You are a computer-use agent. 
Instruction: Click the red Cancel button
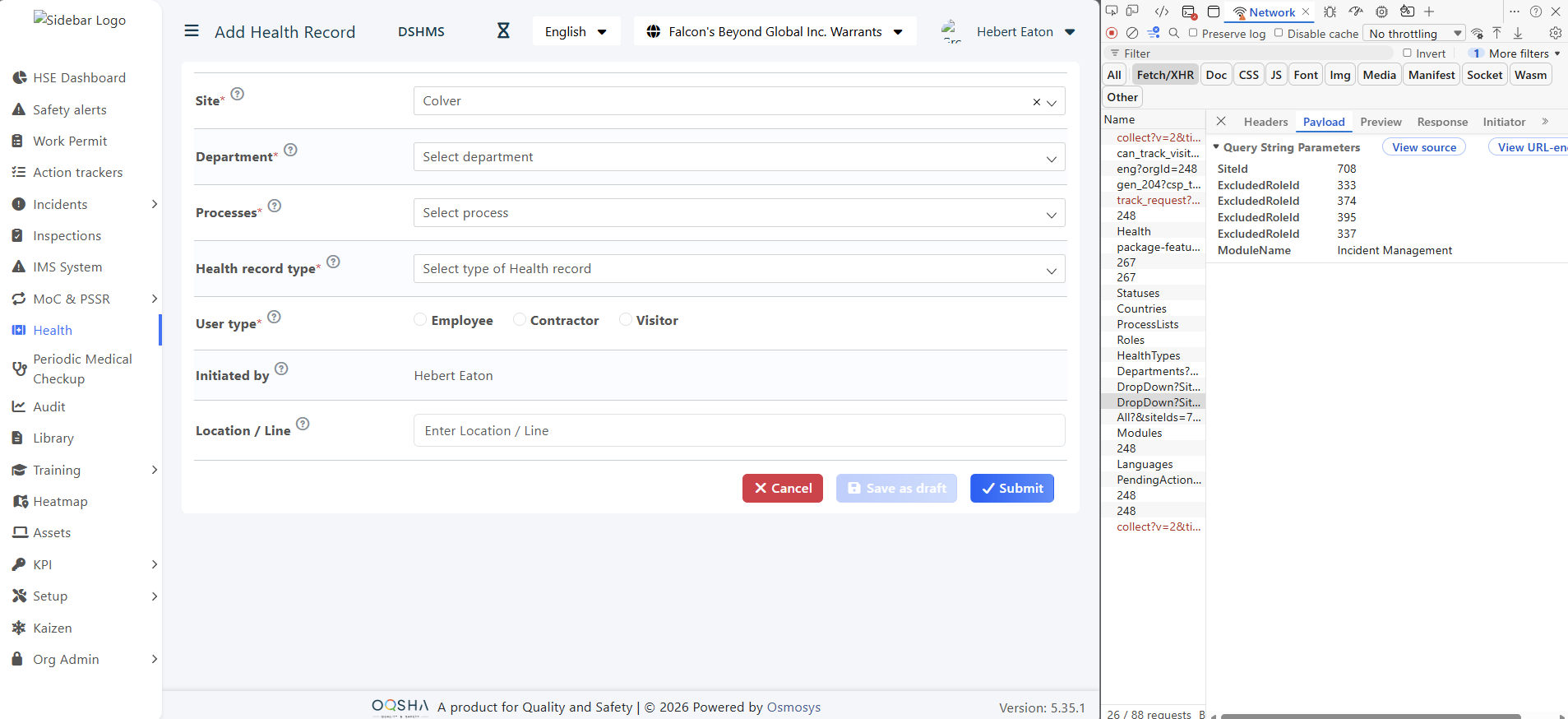tap(782, 489)
